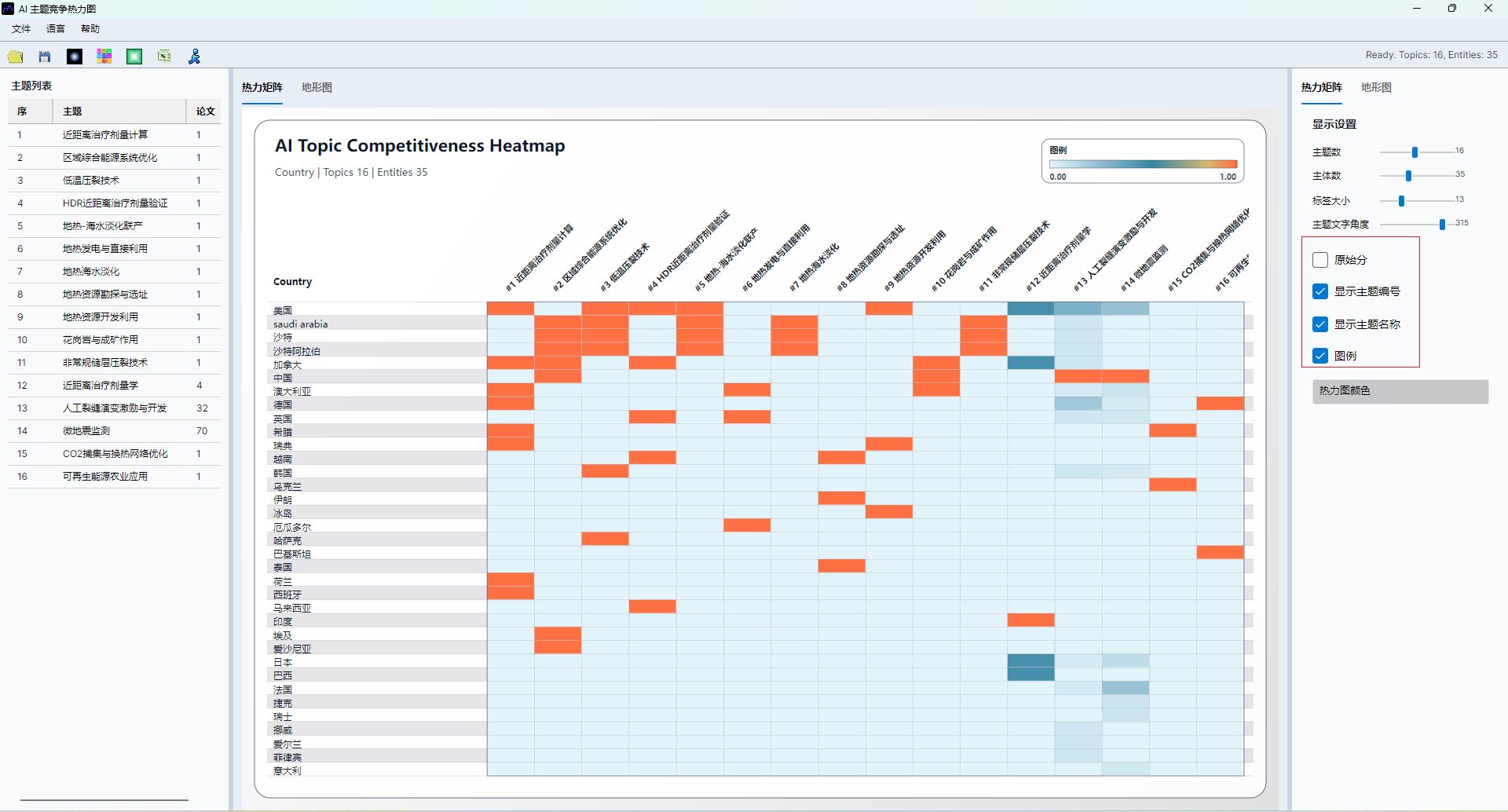
Task: Select topic row 近距离治疗剂量计算
Action: point(114,135)
